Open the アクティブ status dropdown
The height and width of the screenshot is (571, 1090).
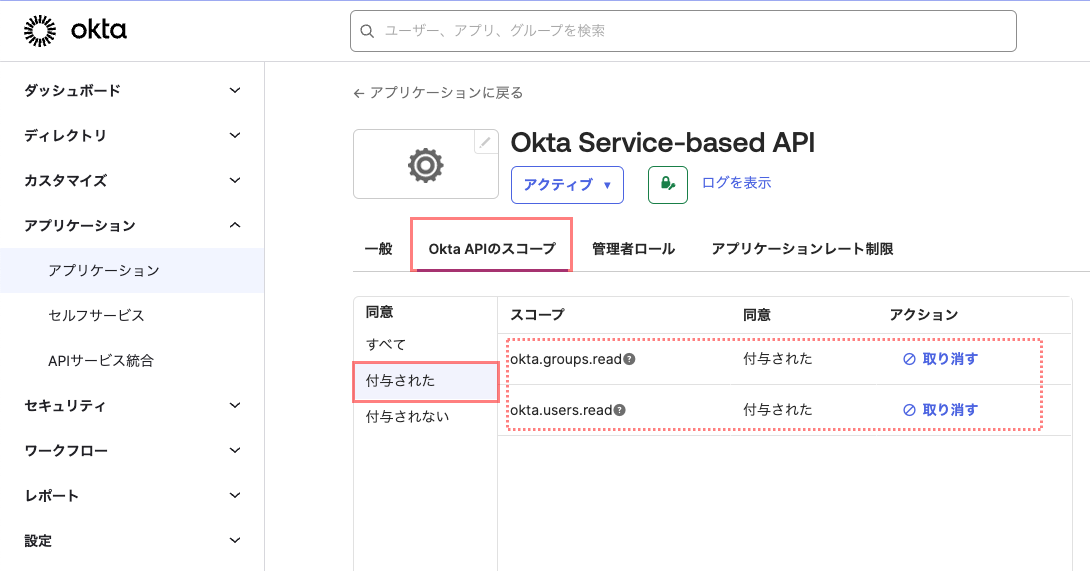click(567, 185)
